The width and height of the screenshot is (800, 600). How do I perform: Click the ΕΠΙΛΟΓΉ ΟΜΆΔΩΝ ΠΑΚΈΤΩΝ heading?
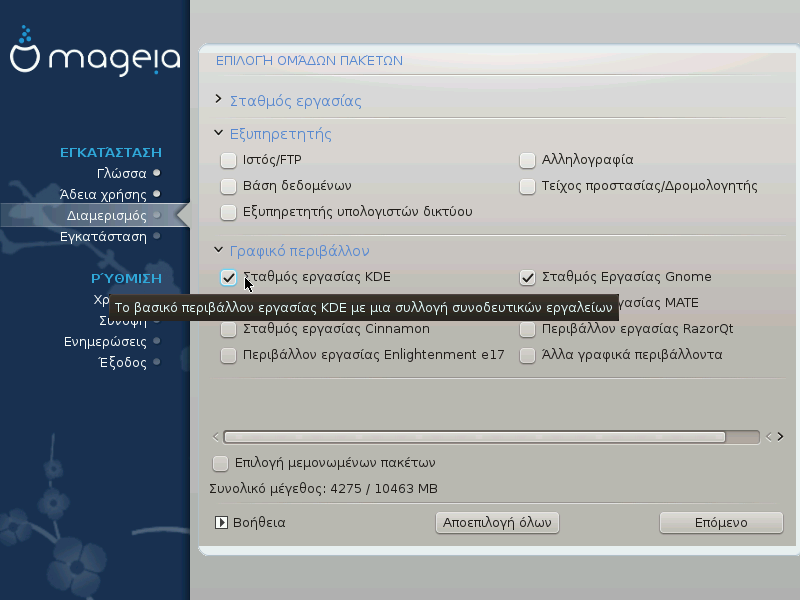[309, 61]
